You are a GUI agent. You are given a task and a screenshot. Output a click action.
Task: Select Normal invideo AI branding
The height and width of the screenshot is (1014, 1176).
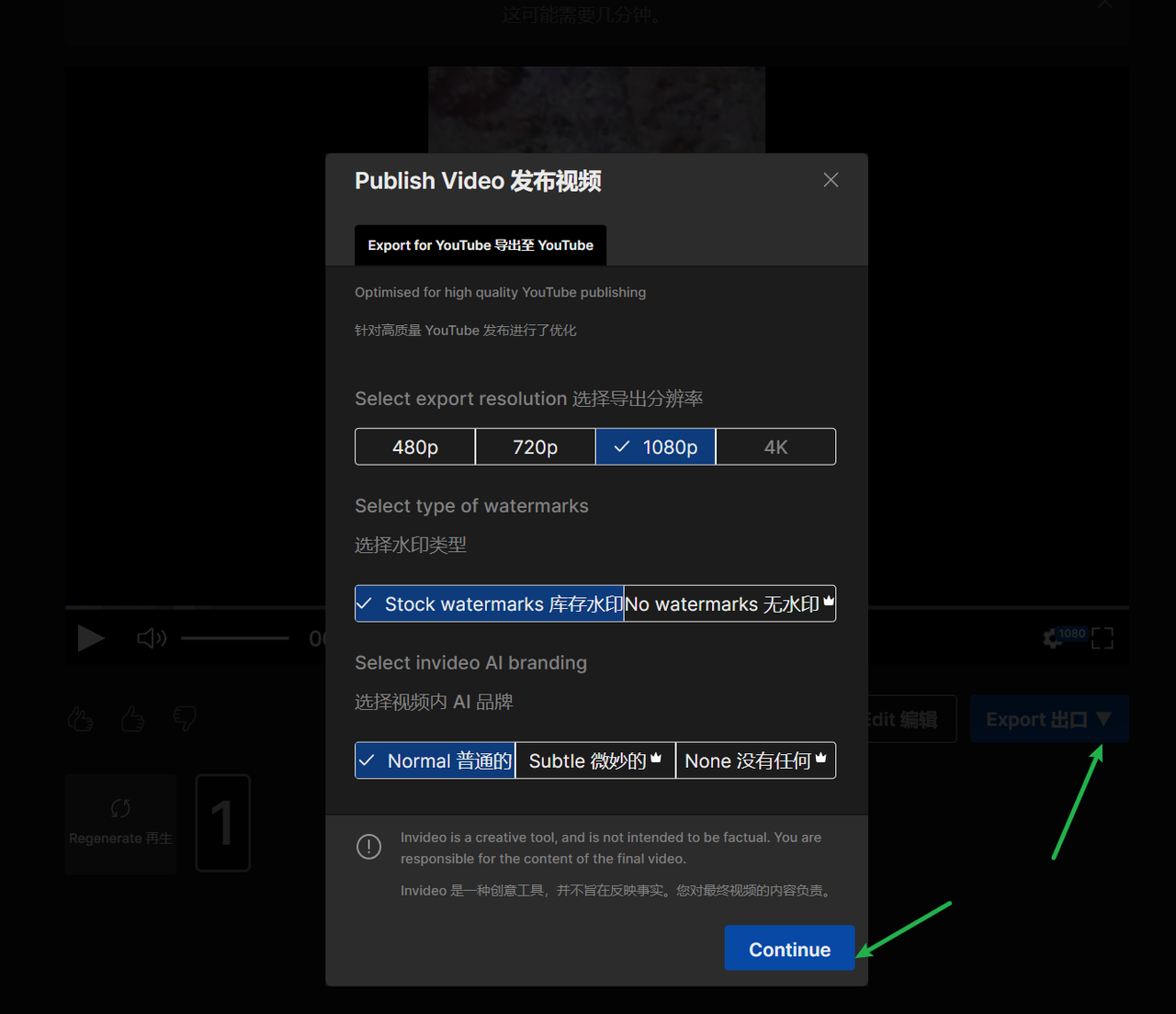point(435,760)
